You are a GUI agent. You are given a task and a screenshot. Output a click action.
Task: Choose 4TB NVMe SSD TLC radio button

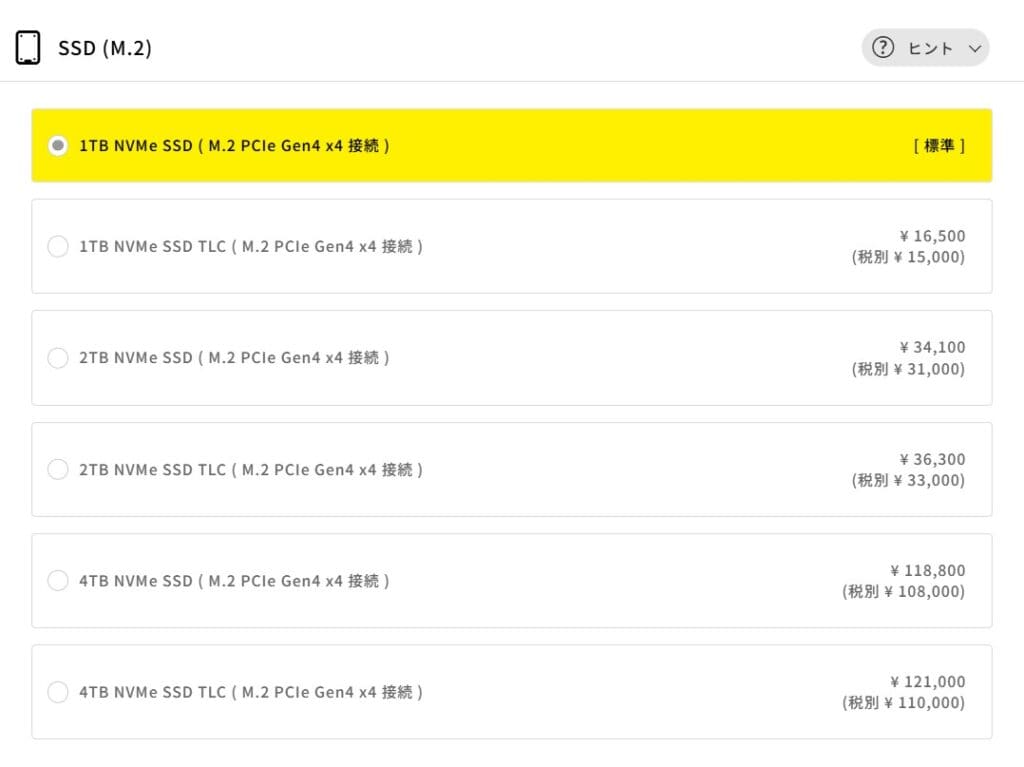point(58,692)
